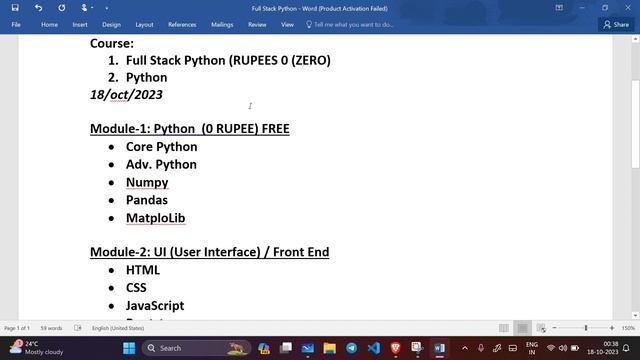640x360 pixels.
Task: Switch to Print Layout view
Action: click(522, 328)
